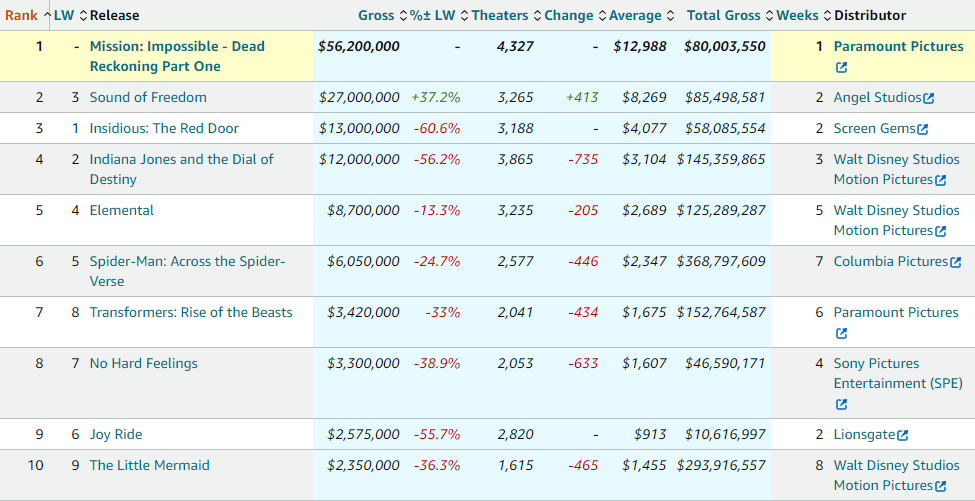Open external link icon next to Angel Studios

tap(929, 98)
